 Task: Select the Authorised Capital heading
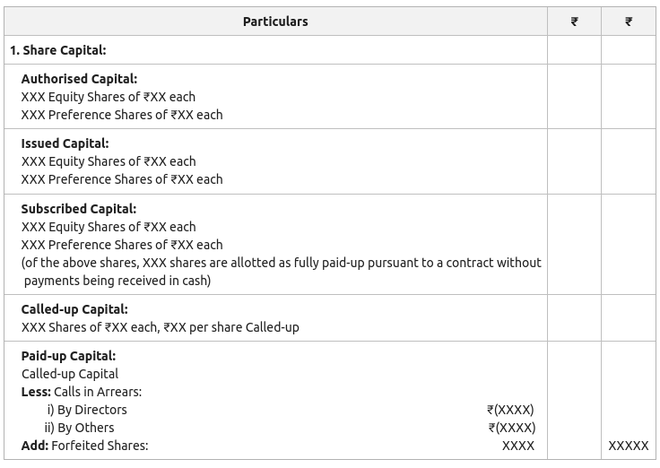pos(79,79)
